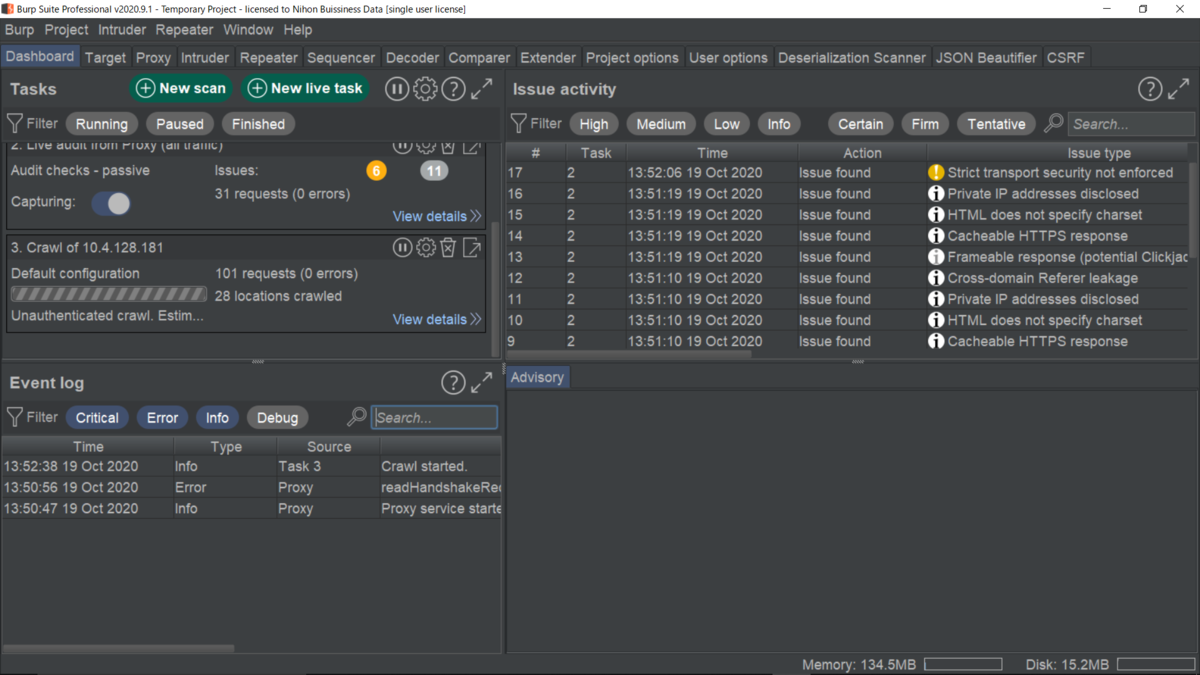
Task: Toggle the Certain confidence filter
Action: pyautogui.click(x=861, y=124)
